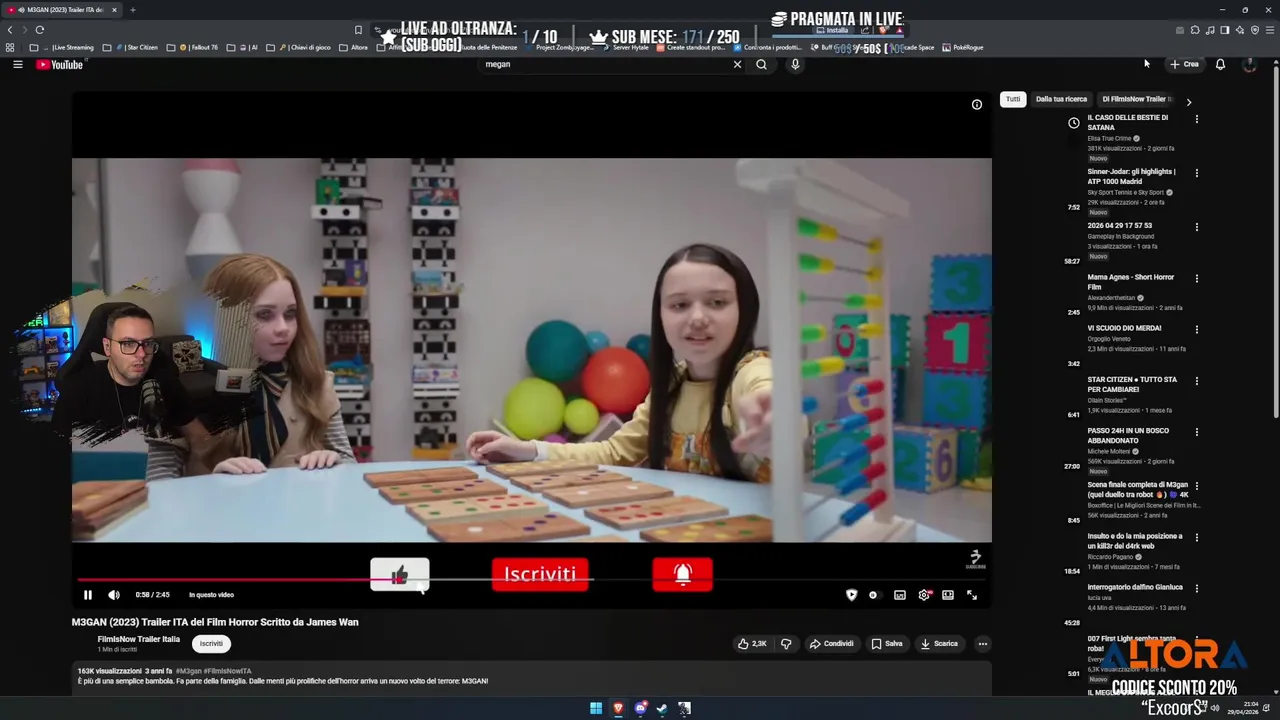Start voice search with microphone icon
This screenshot has height=720, width=1280.
click(795, 64)
